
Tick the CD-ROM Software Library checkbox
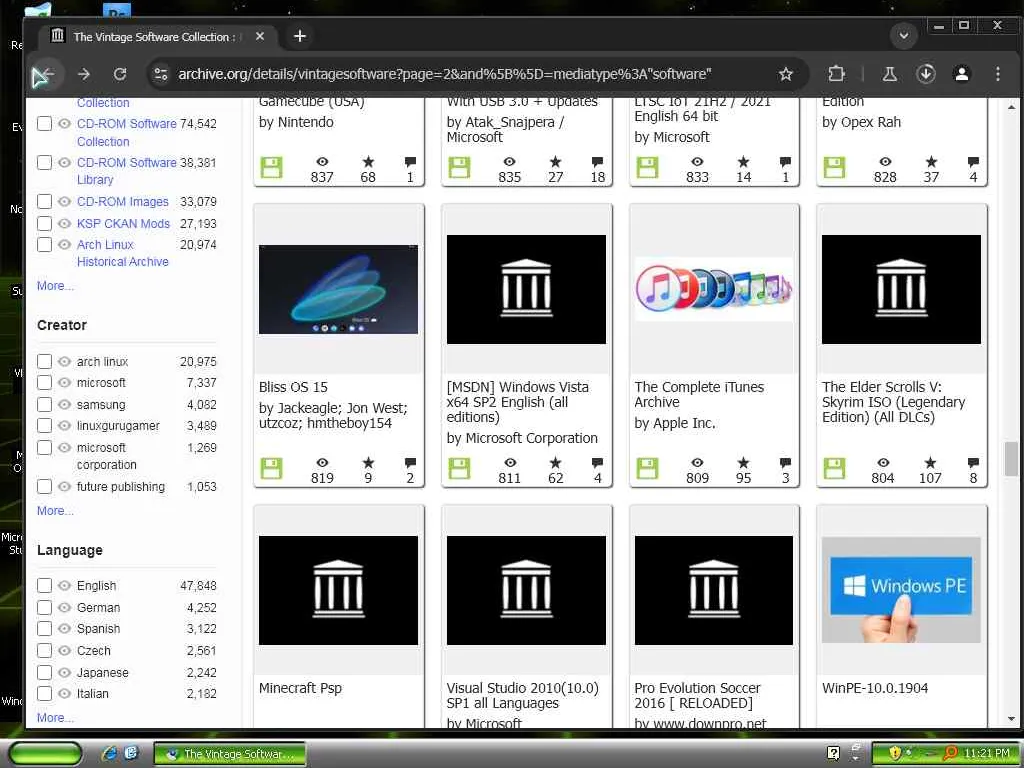(44, 162)
